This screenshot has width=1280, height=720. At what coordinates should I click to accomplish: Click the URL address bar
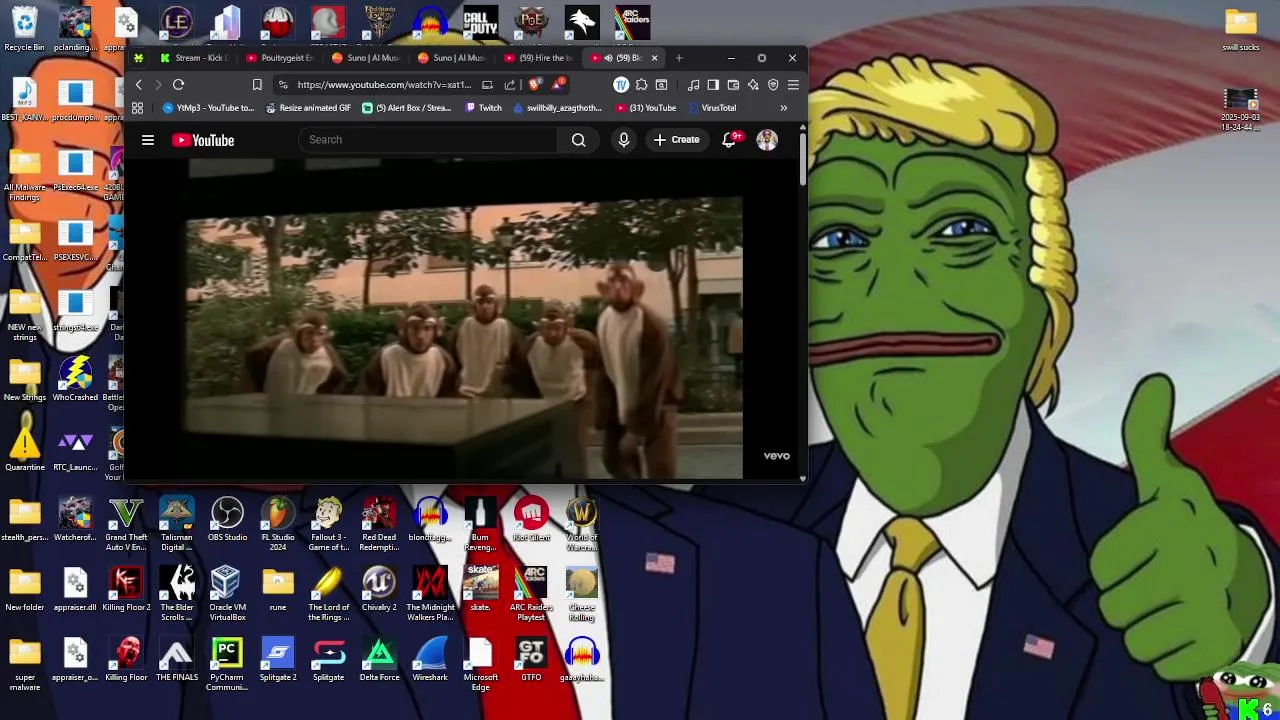384,85
